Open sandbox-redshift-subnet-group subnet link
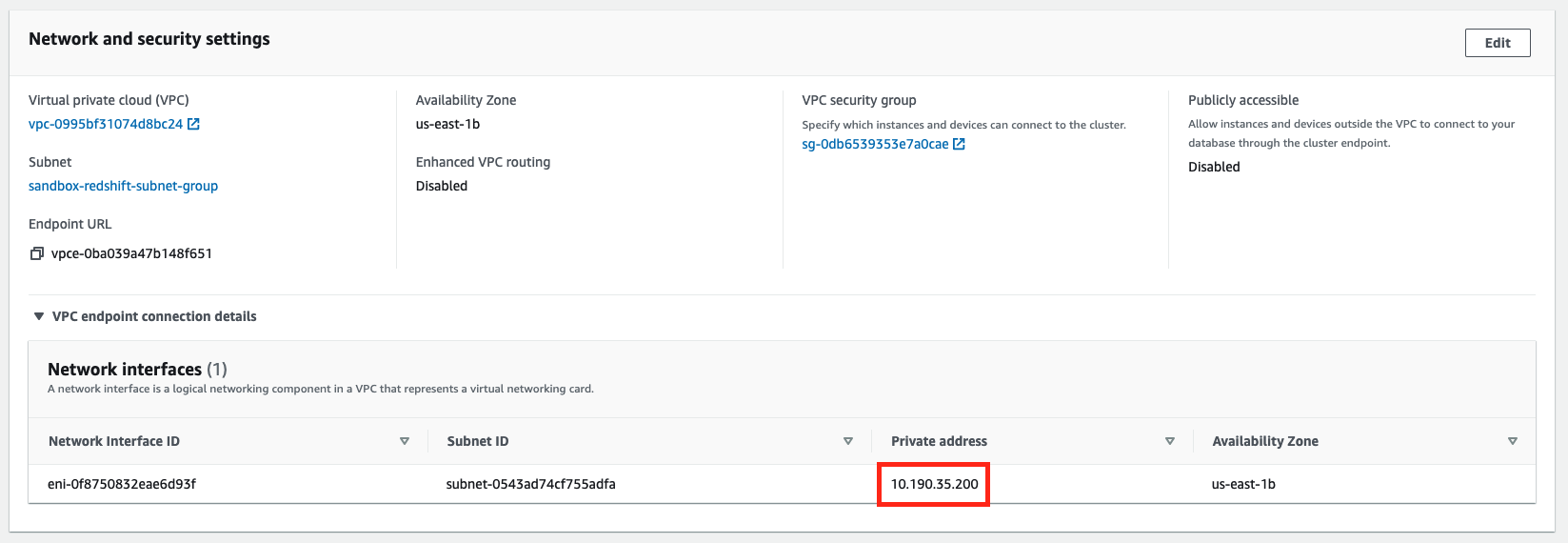The width and height of the screenshot is (1568, 543). 123,186
